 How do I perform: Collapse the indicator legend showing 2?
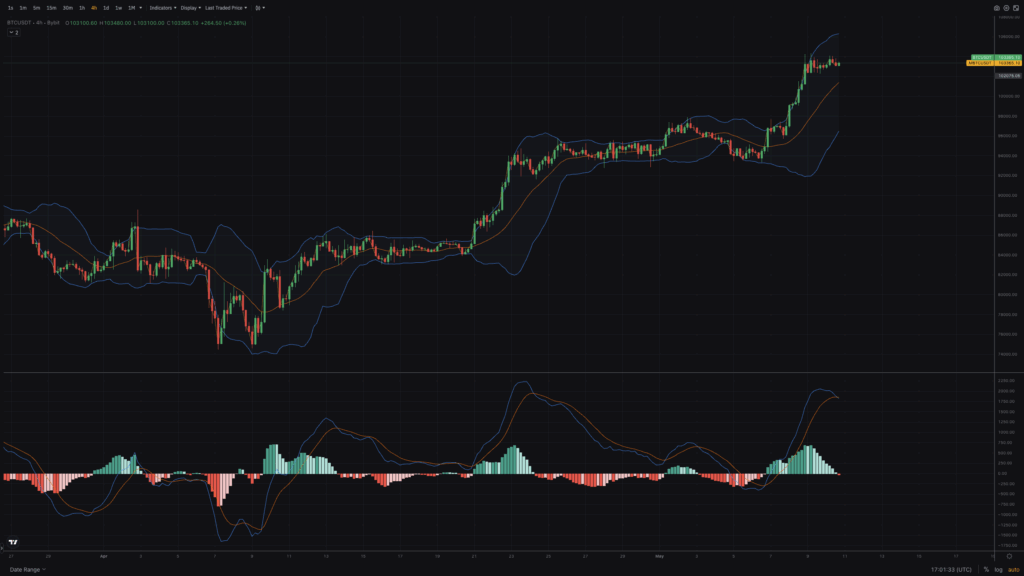tap(14, 32)
